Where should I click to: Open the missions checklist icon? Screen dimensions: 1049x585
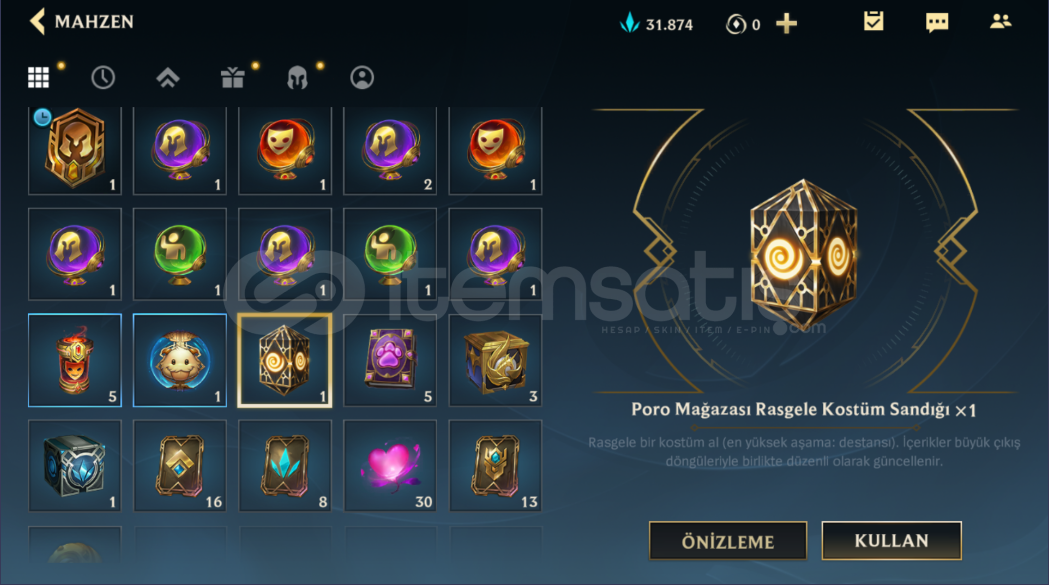[873, 21]
